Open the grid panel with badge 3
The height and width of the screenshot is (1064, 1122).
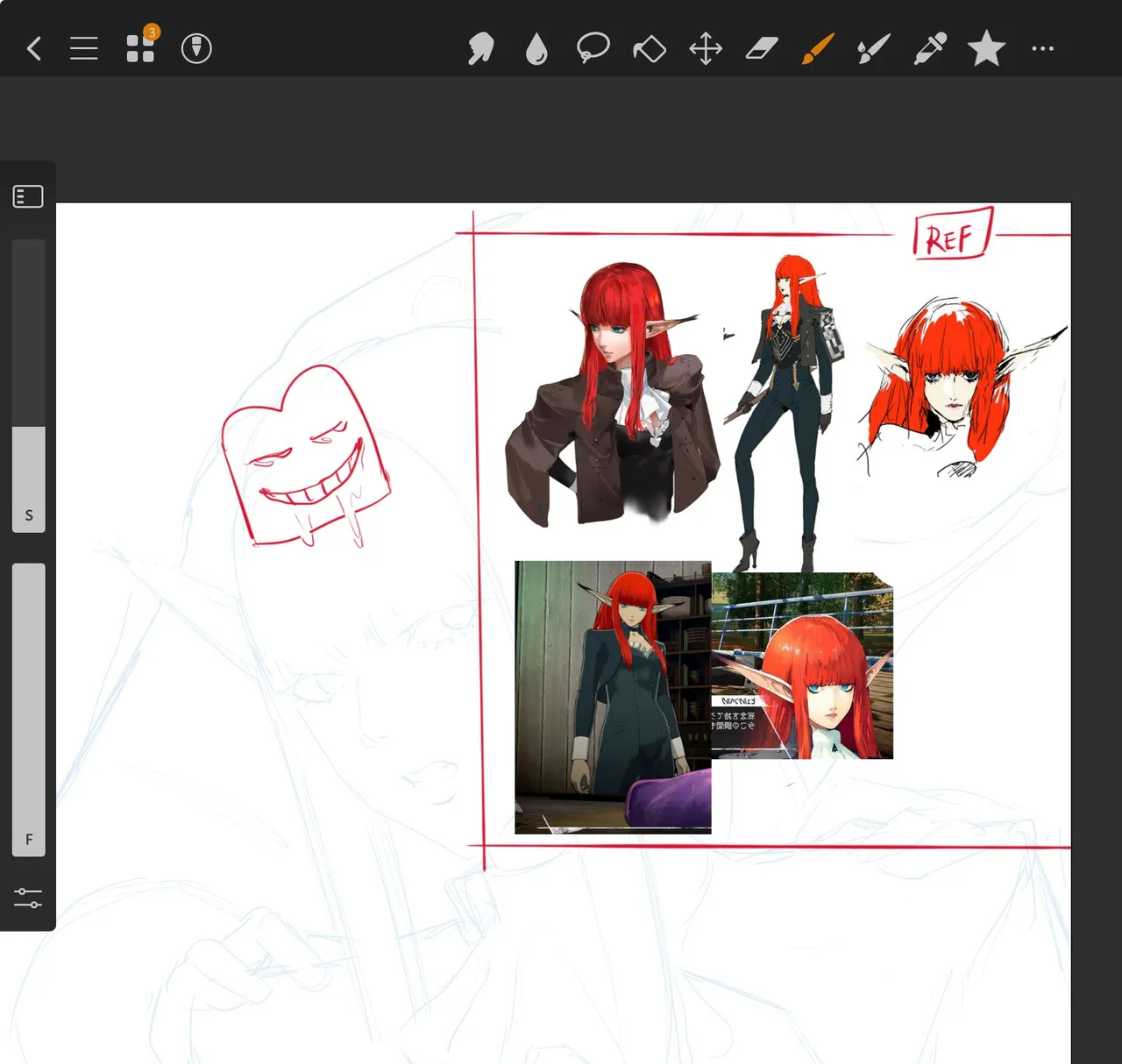tap(140, 48)
